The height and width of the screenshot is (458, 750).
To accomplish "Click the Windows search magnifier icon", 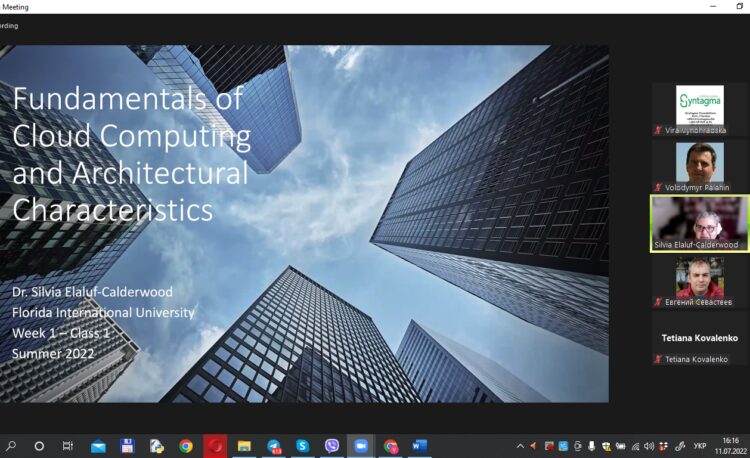I will pyautogui.click(x=11, y=446).
